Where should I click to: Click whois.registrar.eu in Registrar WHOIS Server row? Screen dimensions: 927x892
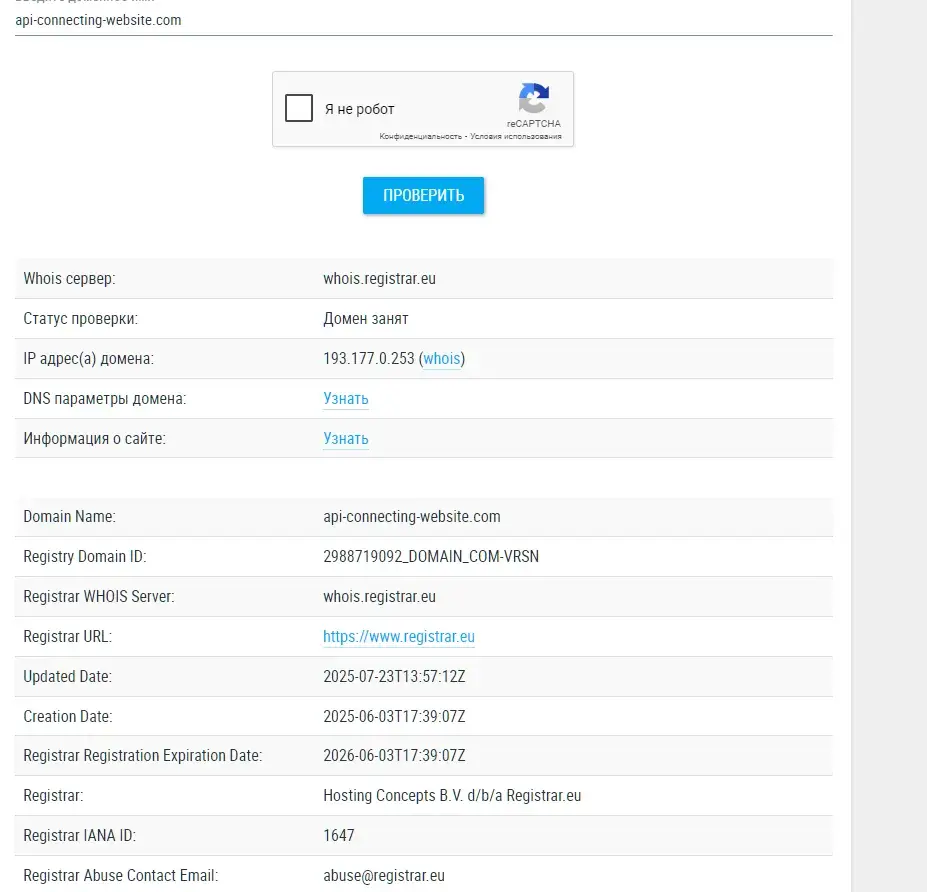click(x=380, y=596)
